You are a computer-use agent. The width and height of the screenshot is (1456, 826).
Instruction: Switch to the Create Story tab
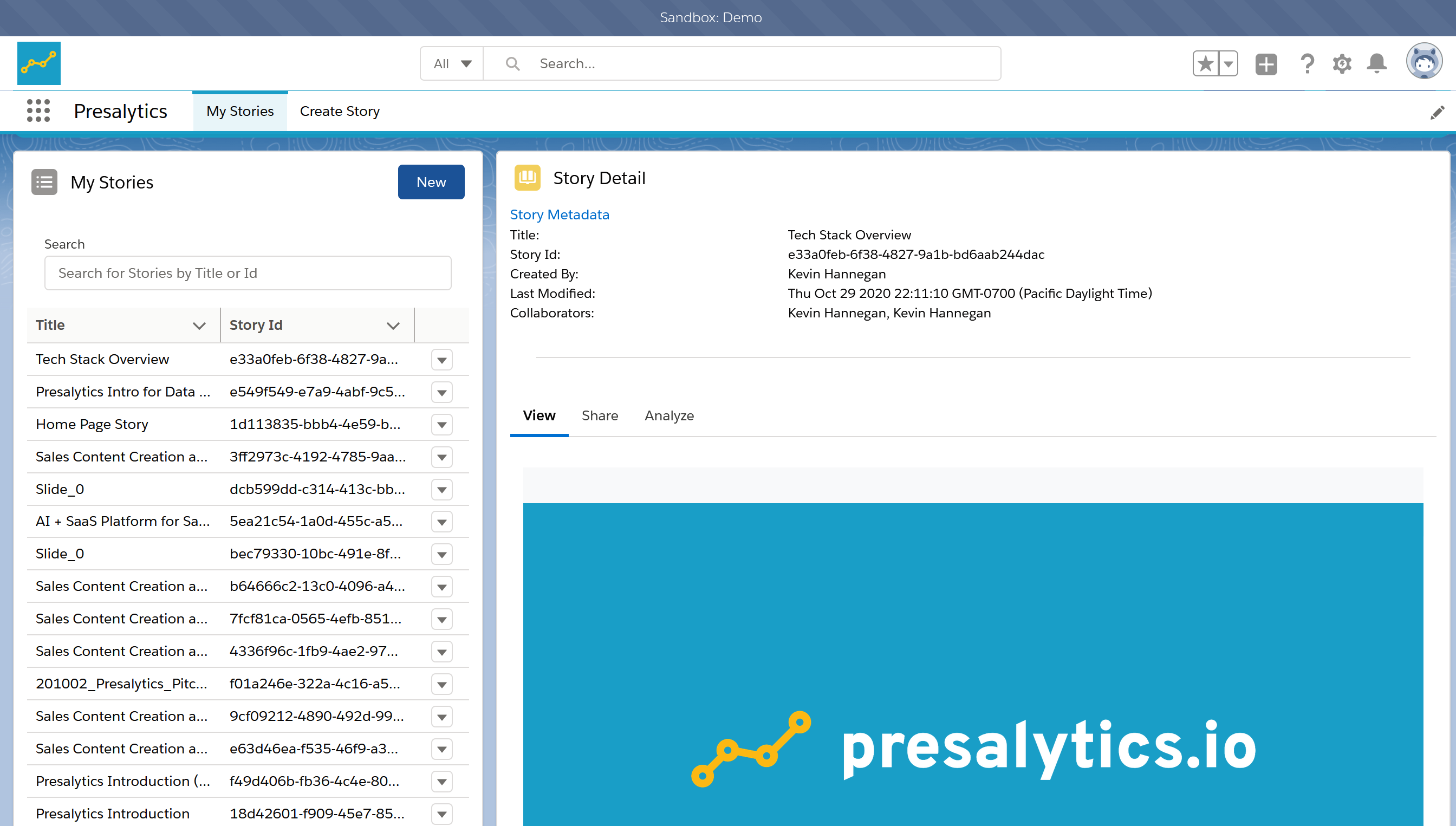click(340, 111)
